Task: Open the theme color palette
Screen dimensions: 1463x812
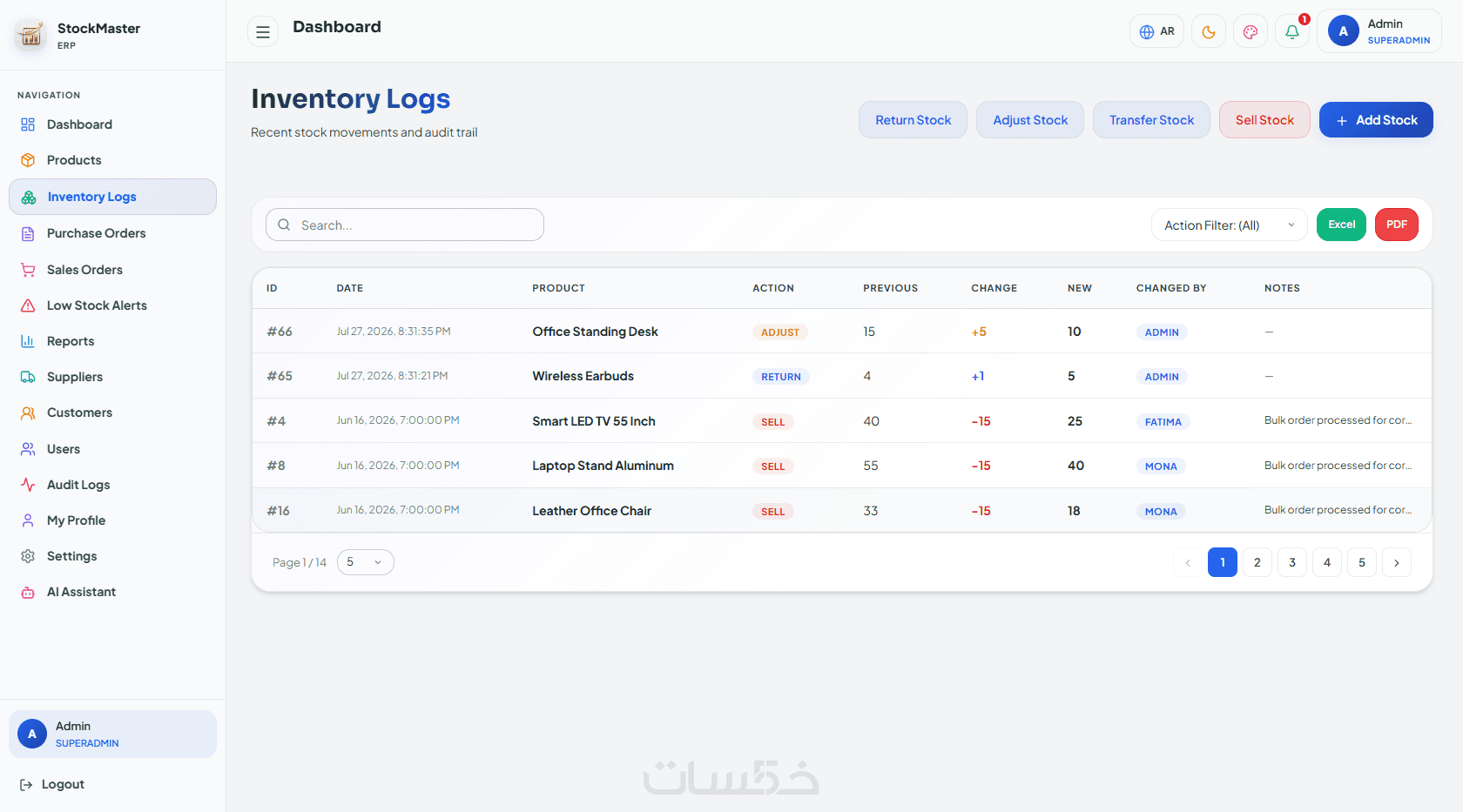Action: (x=1251, y=32)
